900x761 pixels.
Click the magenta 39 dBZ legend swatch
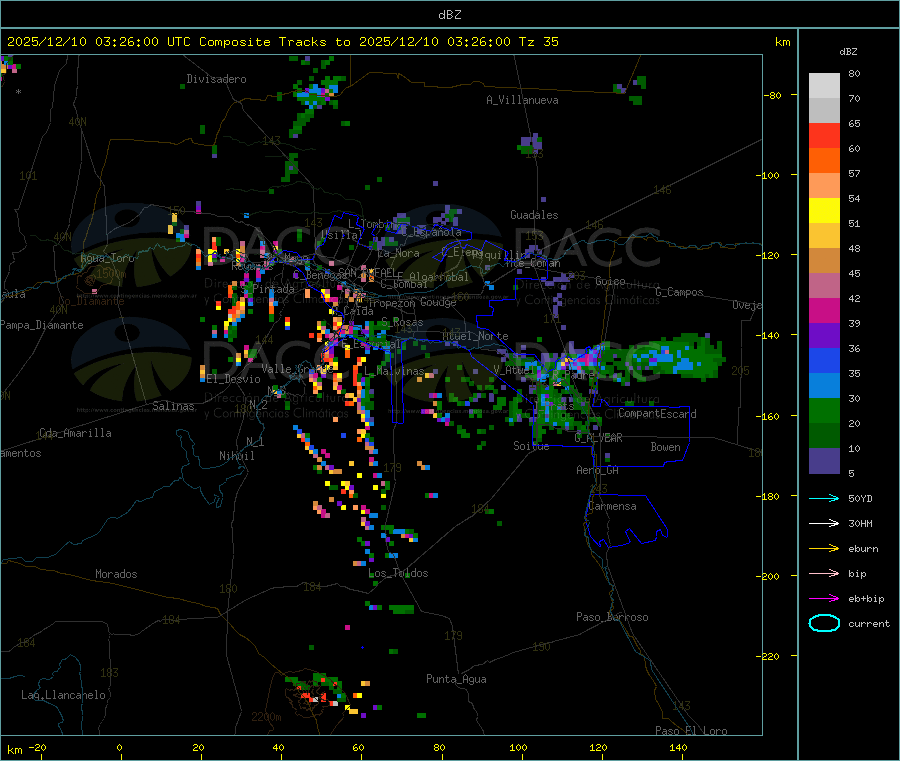(824, 310)
